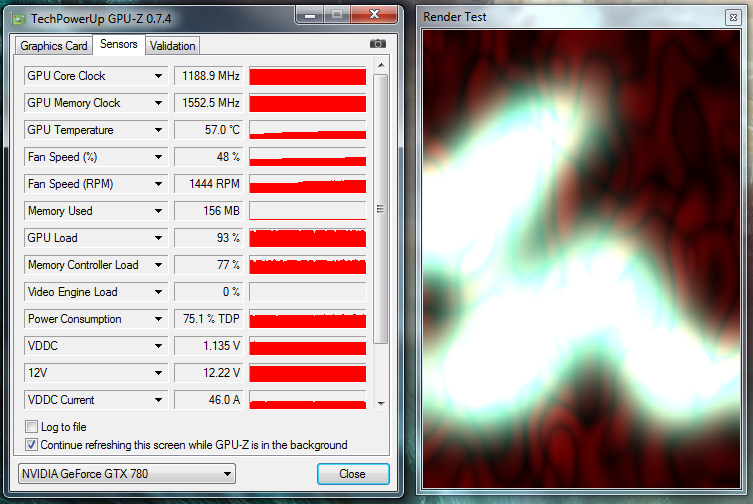Click the GPU-Z title bar application icon

click(19, 19)
